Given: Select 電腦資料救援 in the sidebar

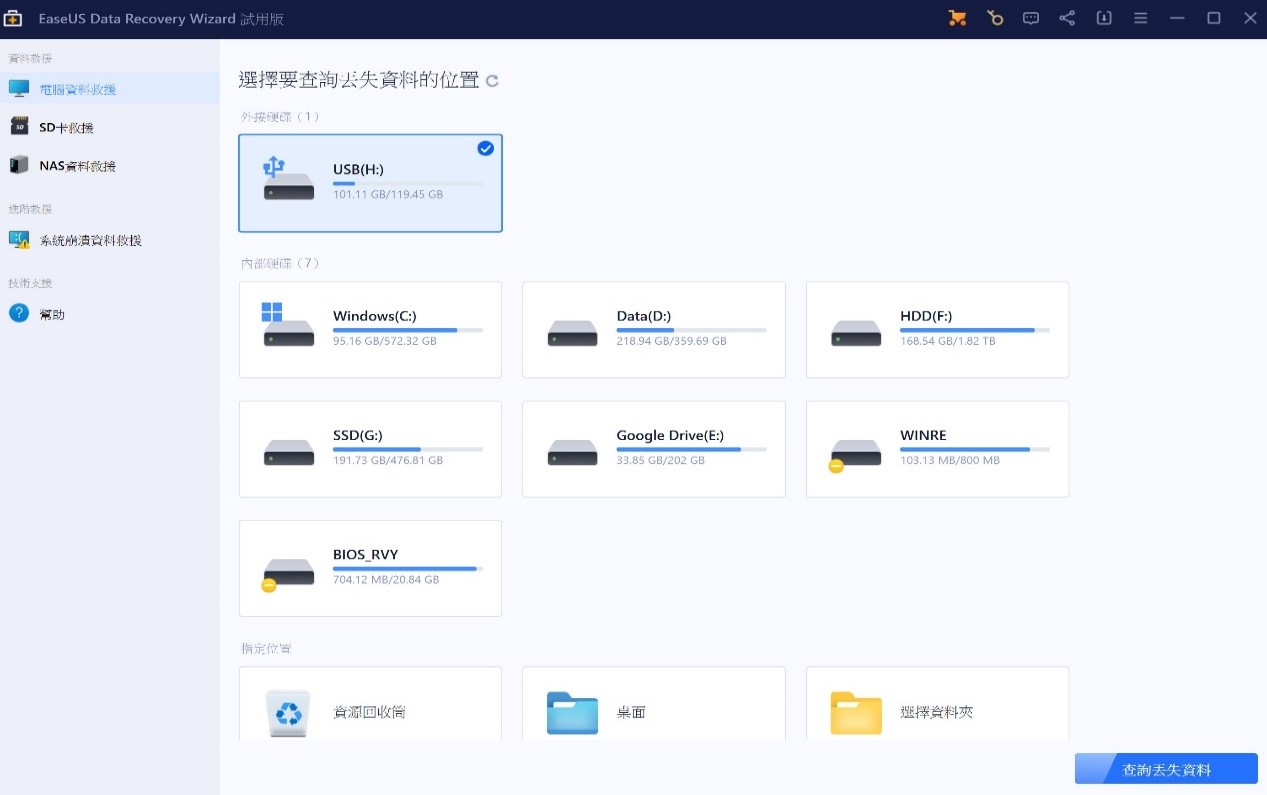Looking at the screenshot, I should tap(110, 89).
